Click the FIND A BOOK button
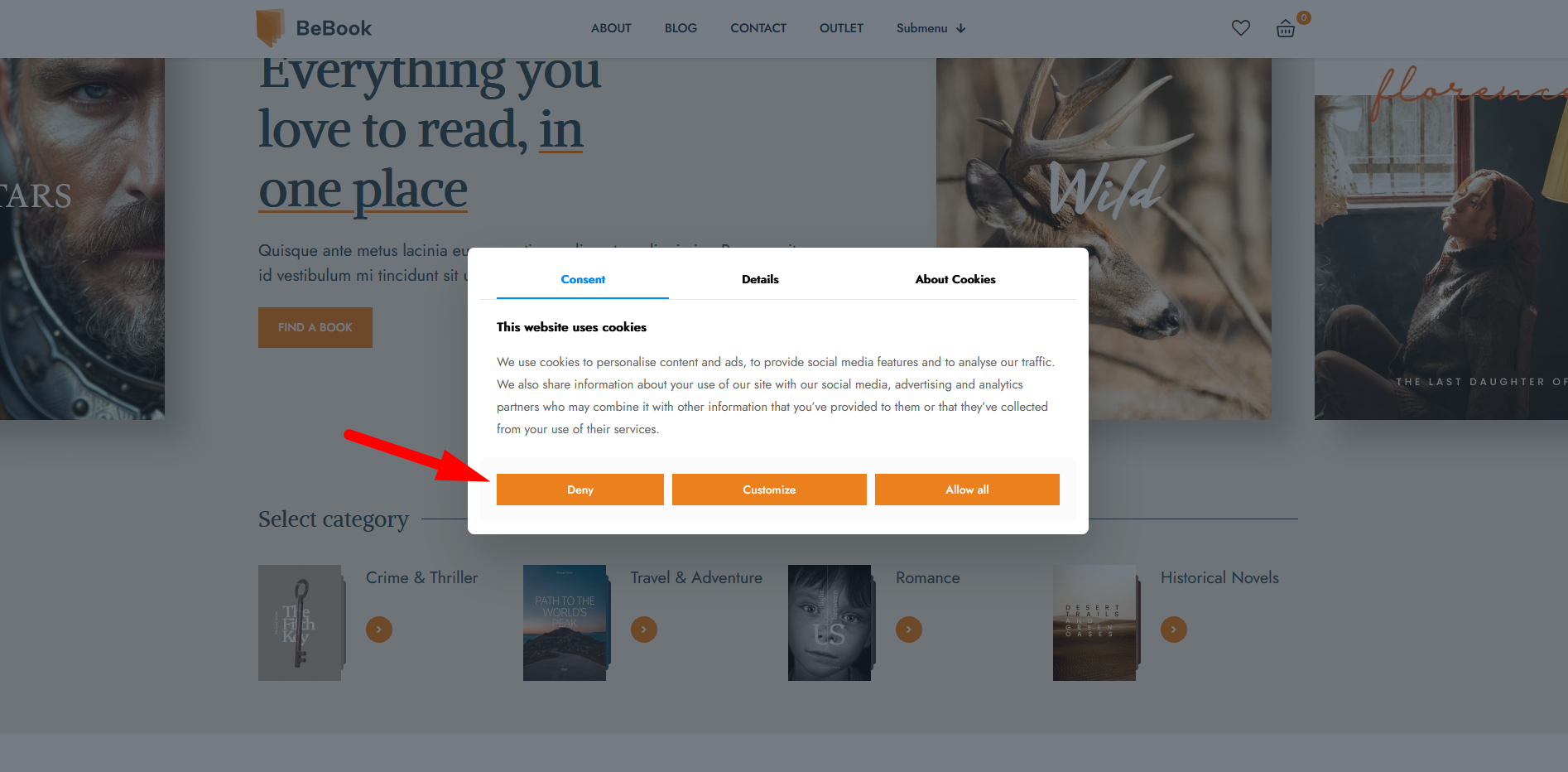Screen dimensions: 1568x772 (315, 327)
